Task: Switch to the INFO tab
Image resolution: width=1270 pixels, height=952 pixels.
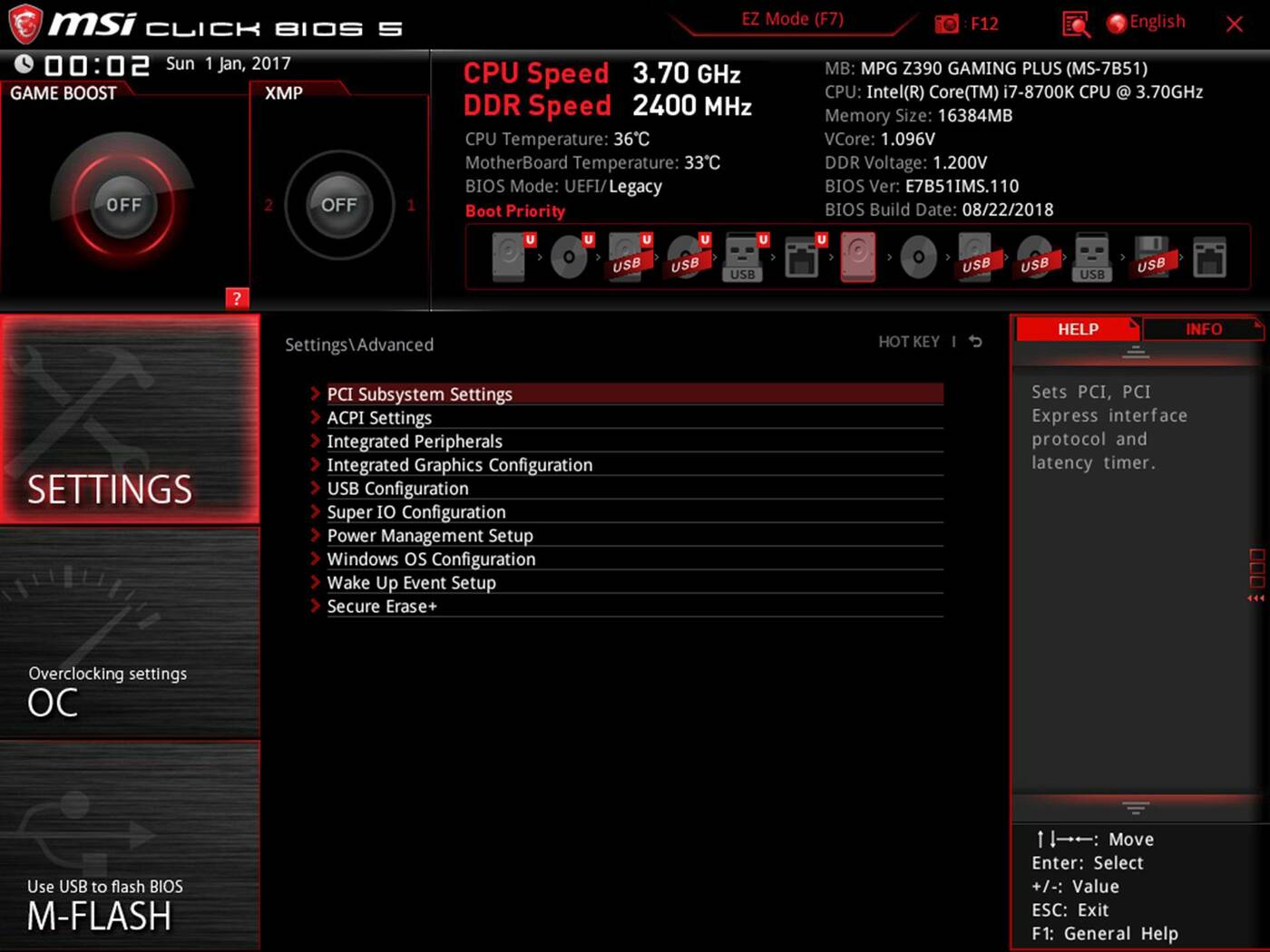Action: (x=1203, y=329)
